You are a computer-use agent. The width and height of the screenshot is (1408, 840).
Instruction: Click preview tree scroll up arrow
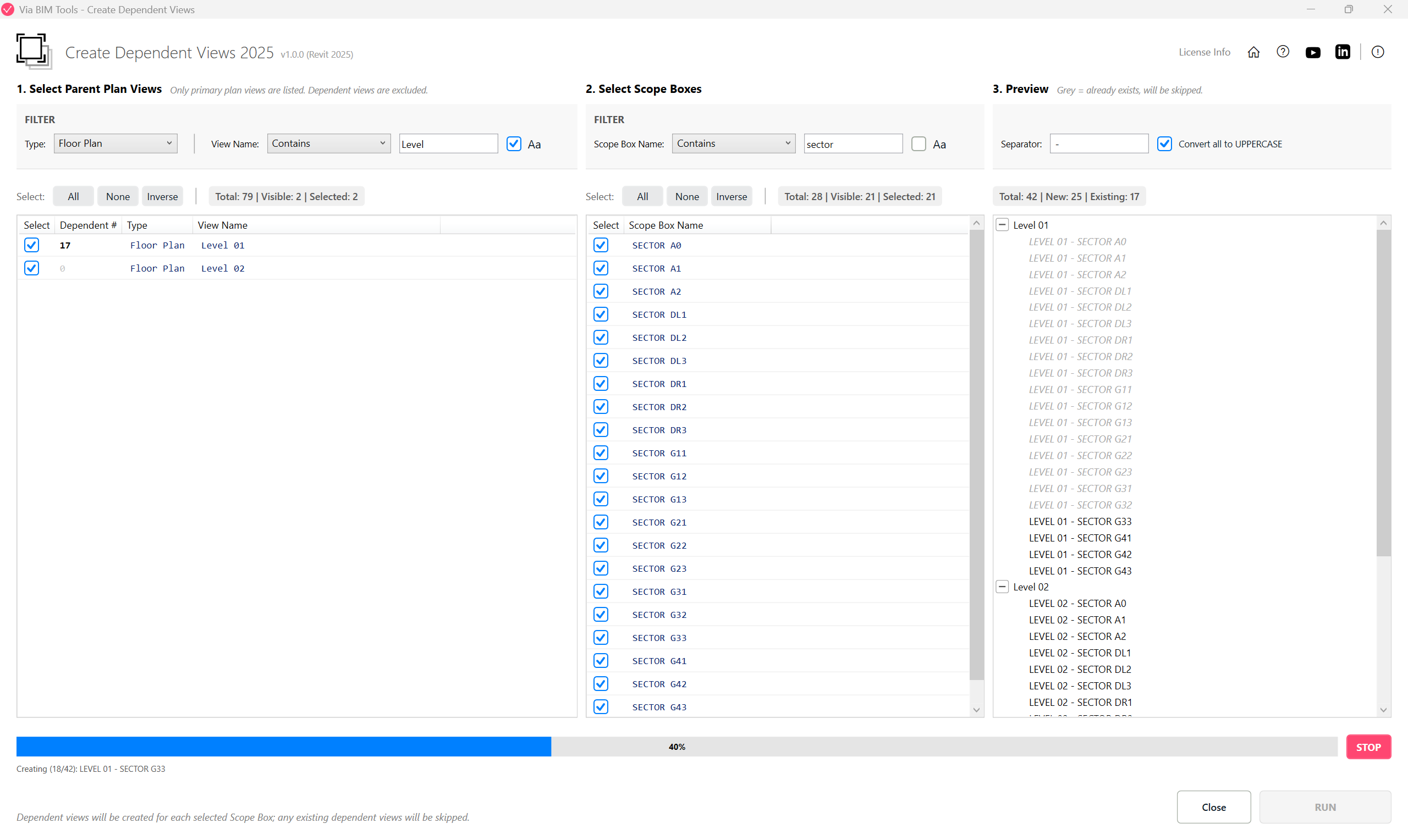pos(1383,223)
